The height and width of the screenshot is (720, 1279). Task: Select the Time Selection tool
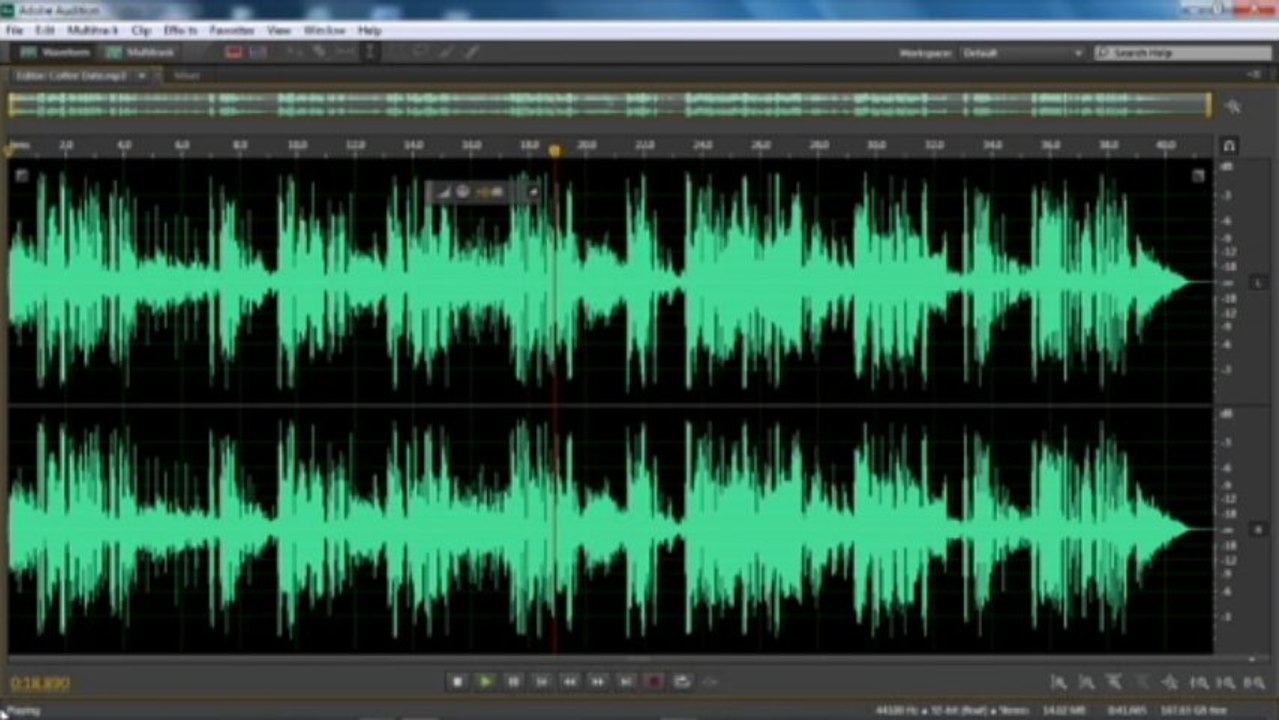coord(370,52)
